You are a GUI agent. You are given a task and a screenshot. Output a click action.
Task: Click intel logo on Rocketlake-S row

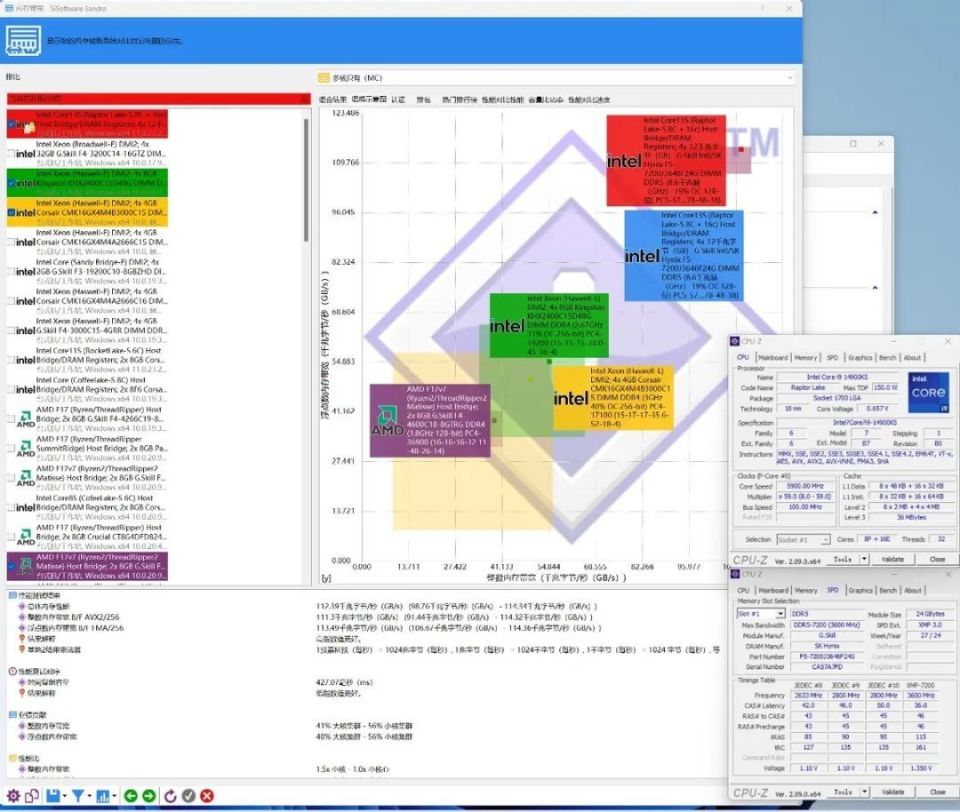(26, 360)
